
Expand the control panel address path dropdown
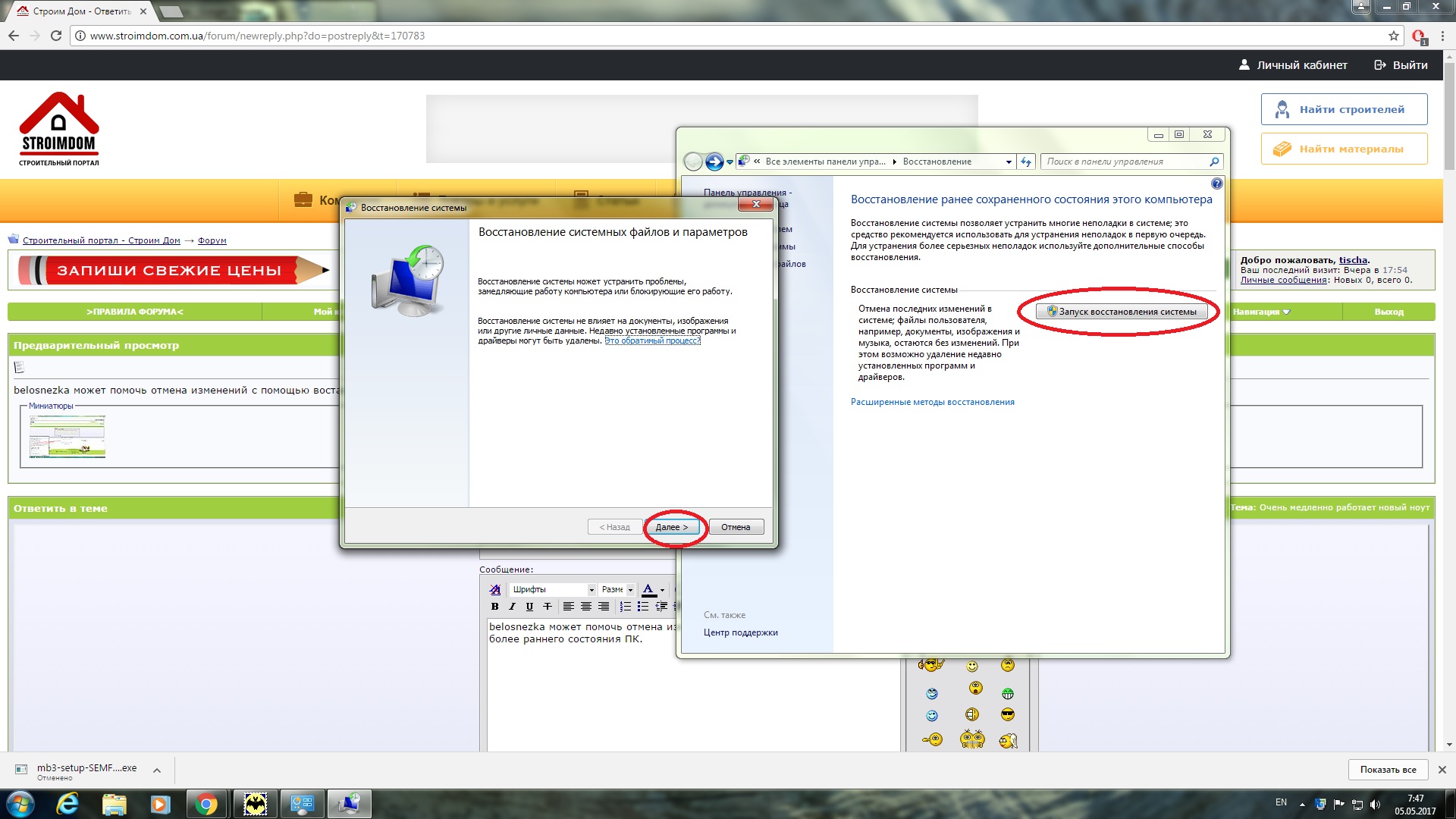tap(1009, 162)
